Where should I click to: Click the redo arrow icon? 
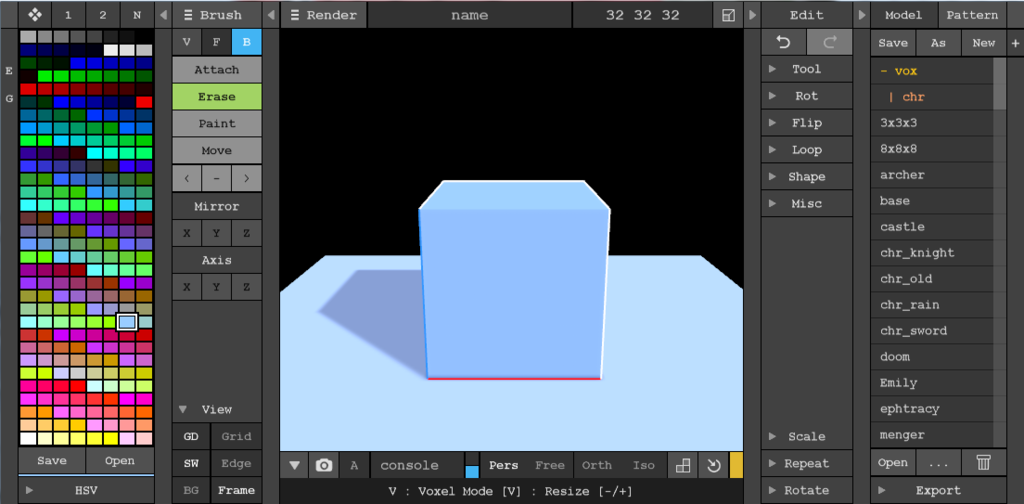click(829, 42)
